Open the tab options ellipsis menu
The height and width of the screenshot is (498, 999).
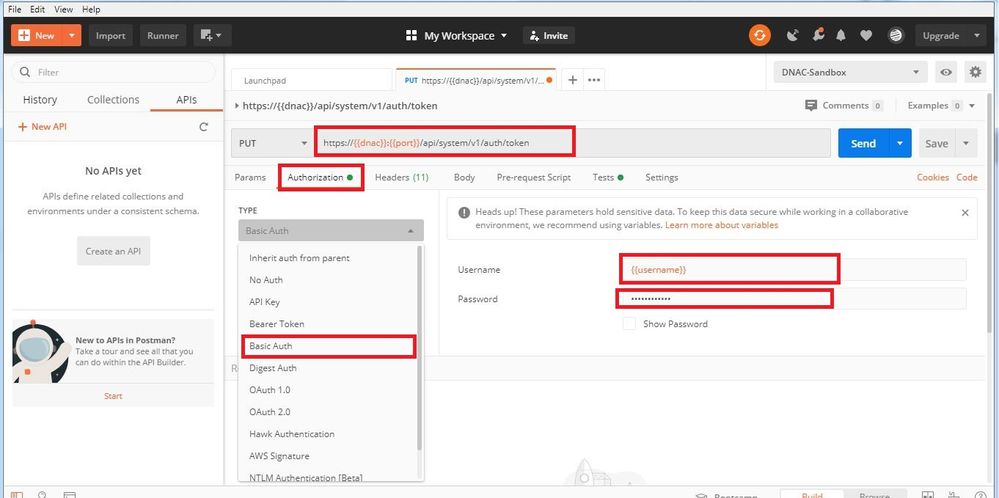[x=594, y=80]
